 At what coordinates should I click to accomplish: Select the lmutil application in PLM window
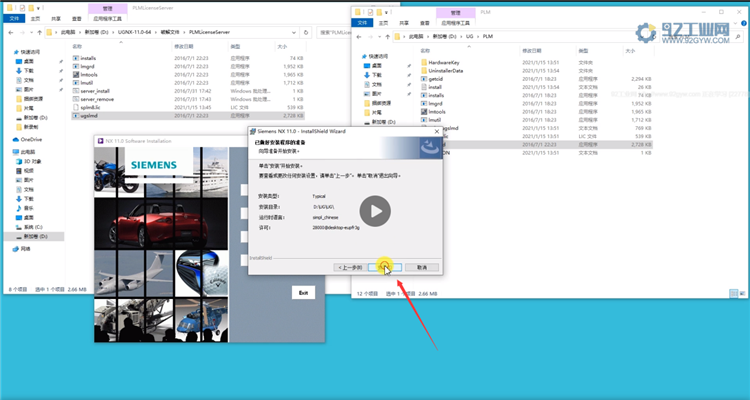536,120
